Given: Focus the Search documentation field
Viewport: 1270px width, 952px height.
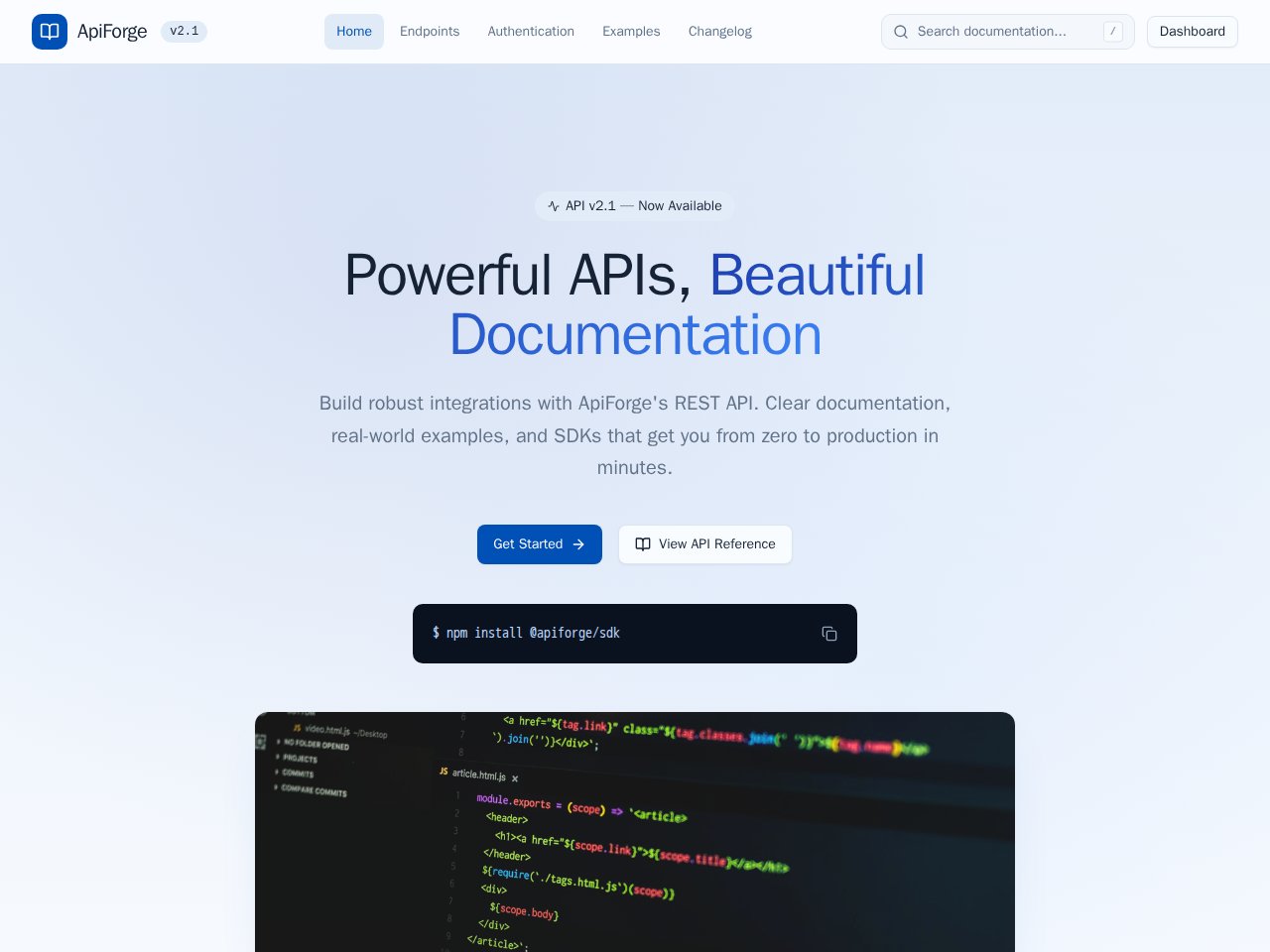Looking at the screenshot, I should point(1008,32).
